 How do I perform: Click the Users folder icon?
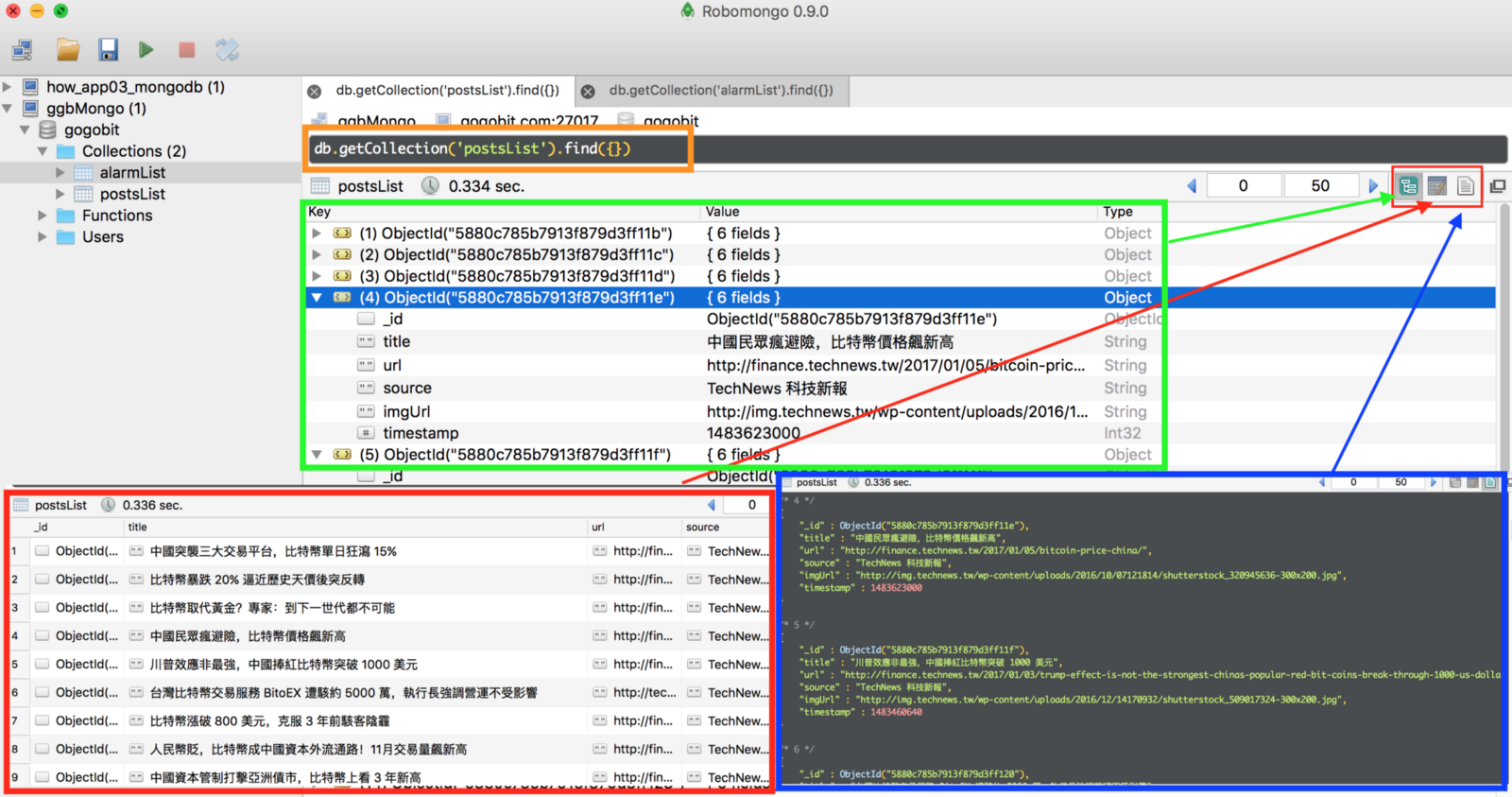(65, 237)
